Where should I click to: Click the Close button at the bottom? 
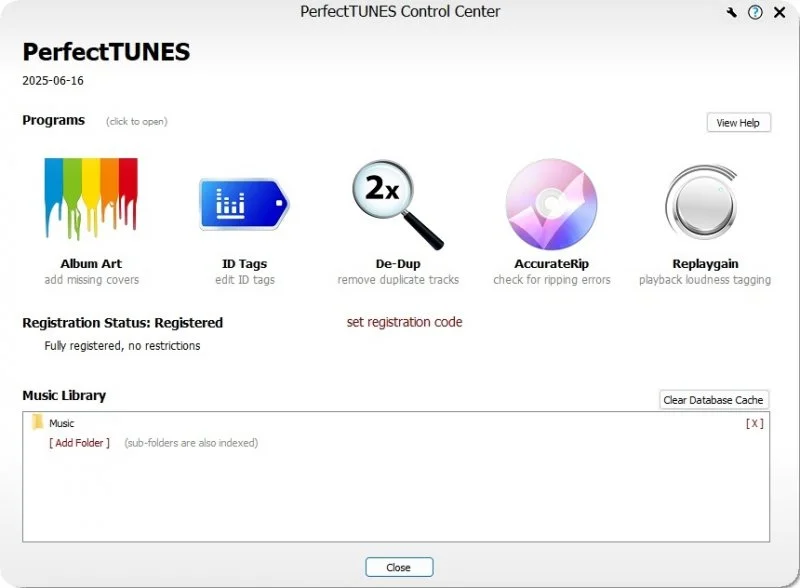click(399, 567)
